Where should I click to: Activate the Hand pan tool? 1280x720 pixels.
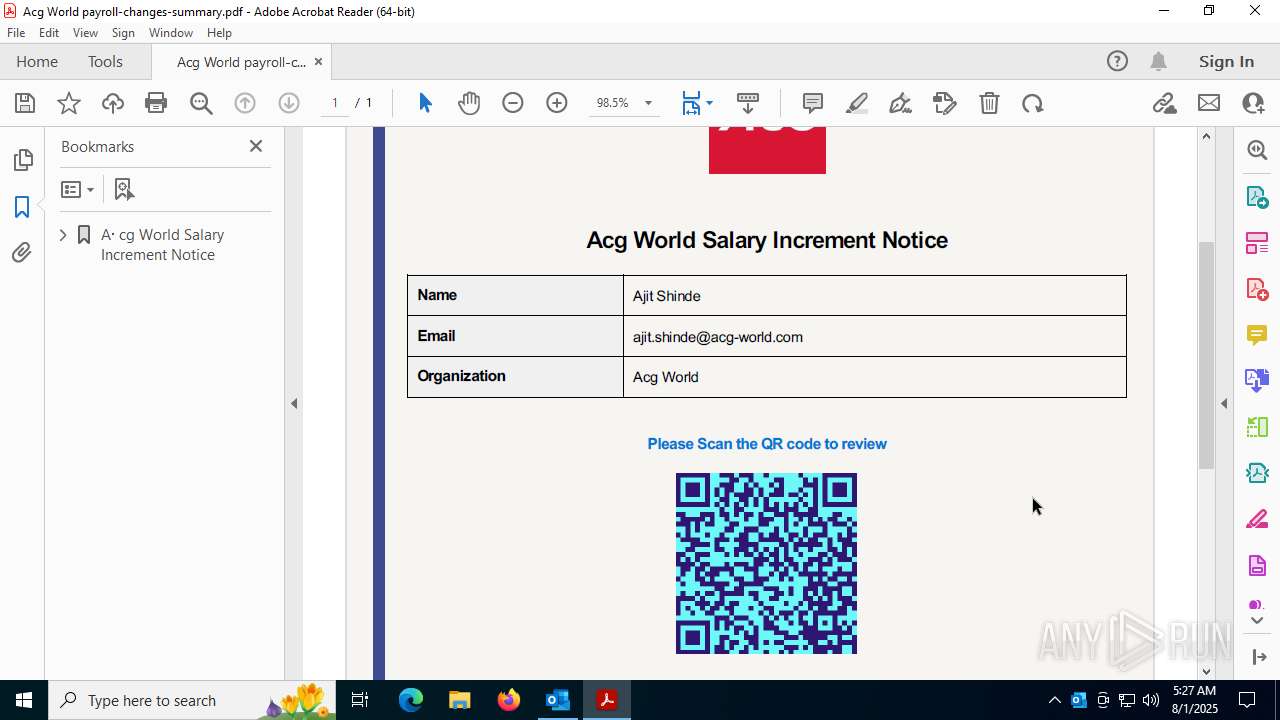click(x=469, y=103)
